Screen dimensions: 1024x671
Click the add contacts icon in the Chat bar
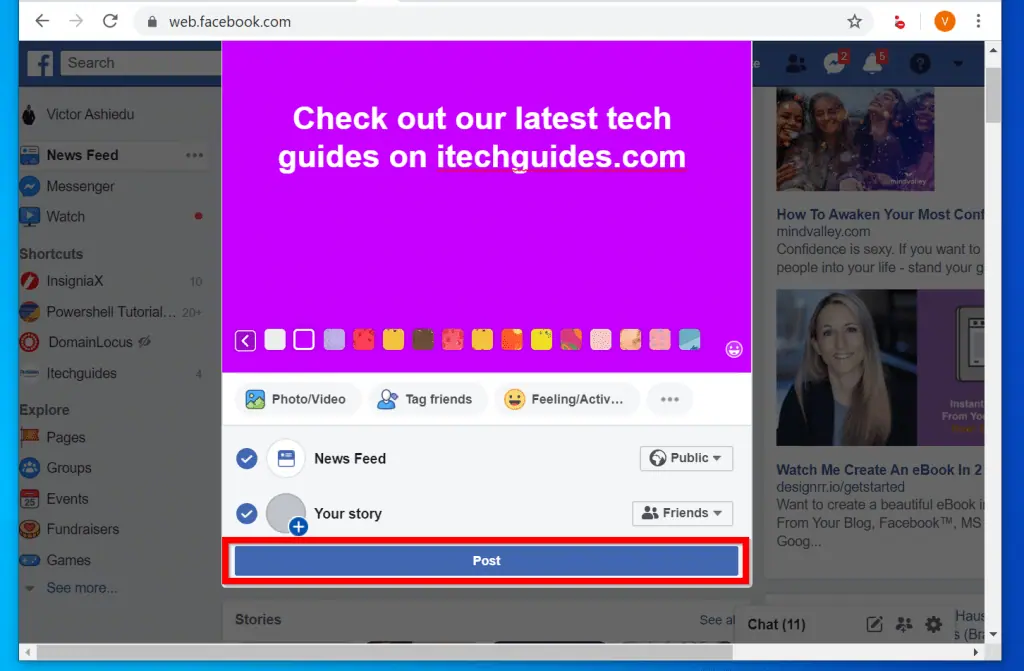(x=903, y=624)
